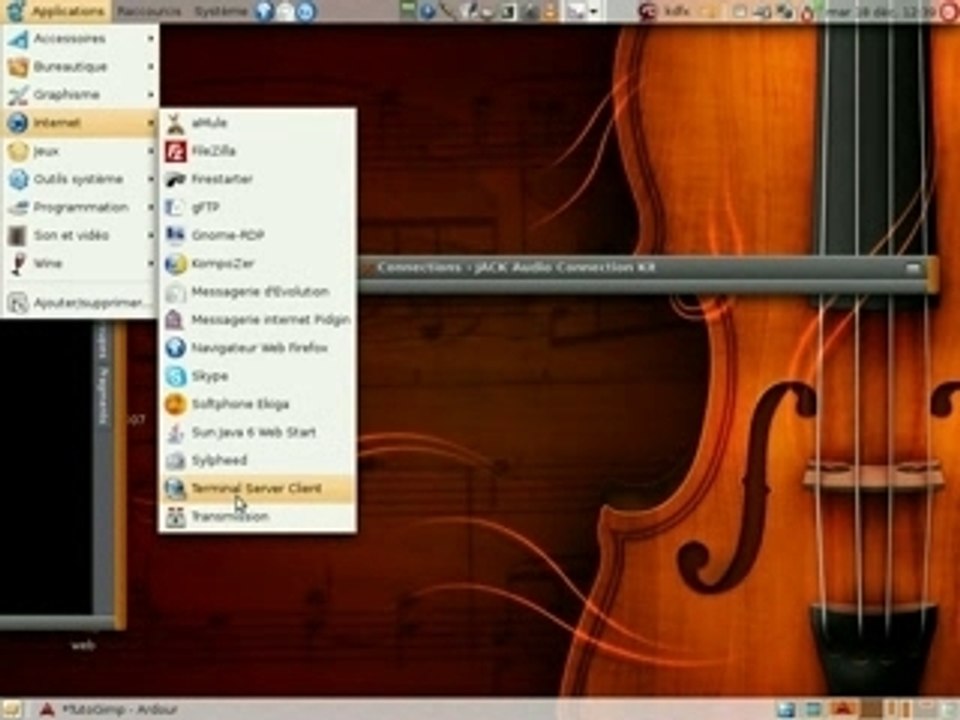The width and height of the screenshot is (960, 720).
Task: Open Firestarter firewall tool
Action: [258, 179]
